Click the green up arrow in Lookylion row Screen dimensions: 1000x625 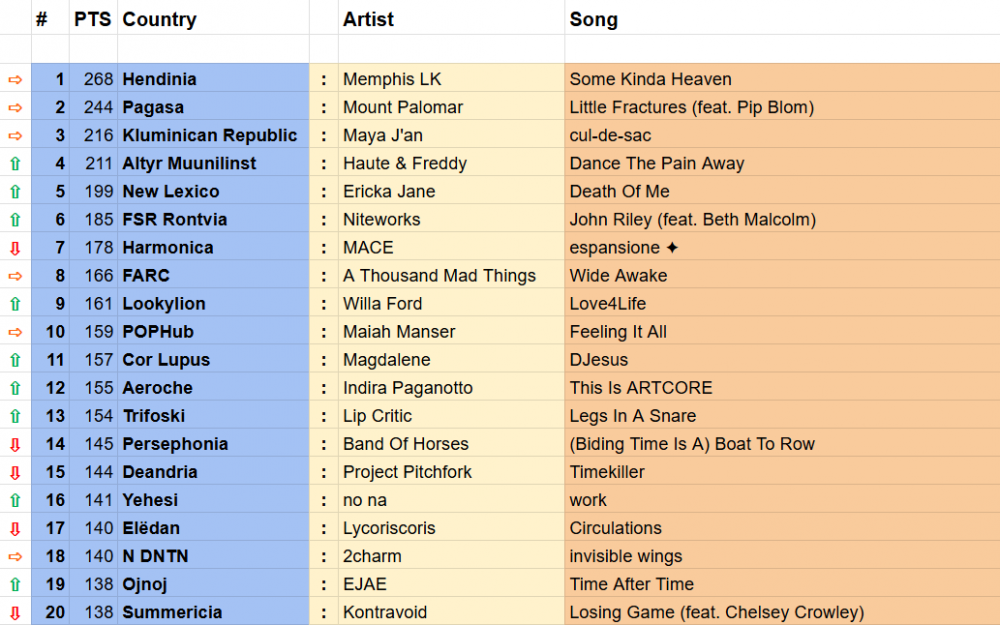tap(15, 303)
